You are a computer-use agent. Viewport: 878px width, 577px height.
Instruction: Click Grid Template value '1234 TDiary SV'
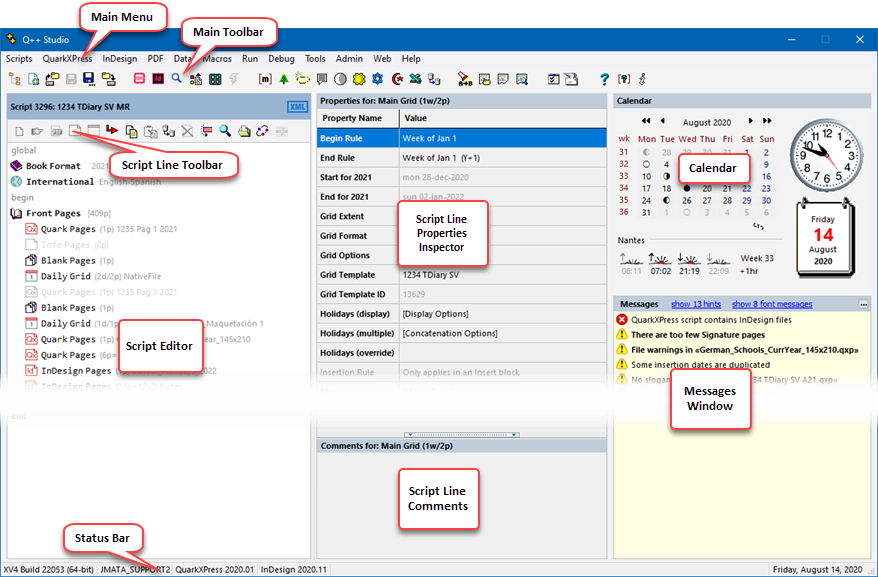tap(431, 275)
